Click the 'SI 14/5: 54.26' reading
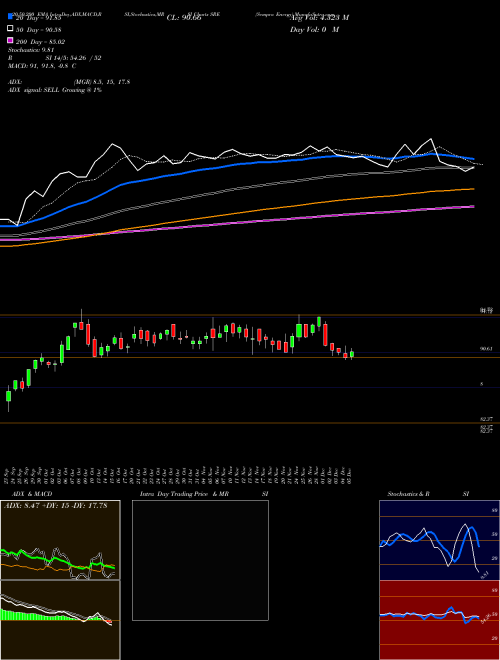 (x=74, y=58)
